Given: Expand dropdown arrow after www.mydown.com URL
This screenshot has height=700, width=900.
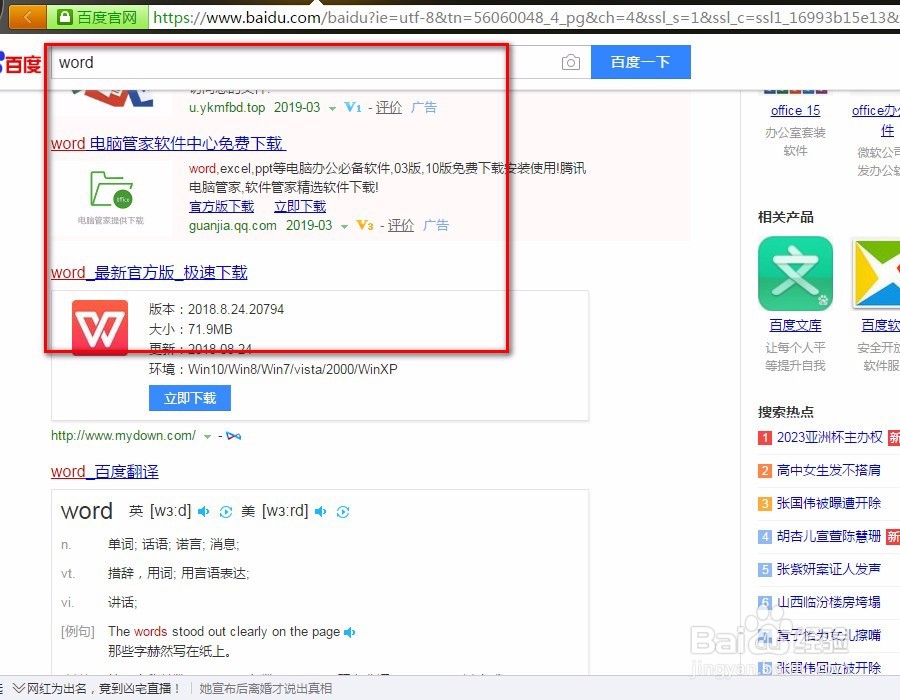Looking at the screenshot, I should 207,437.
